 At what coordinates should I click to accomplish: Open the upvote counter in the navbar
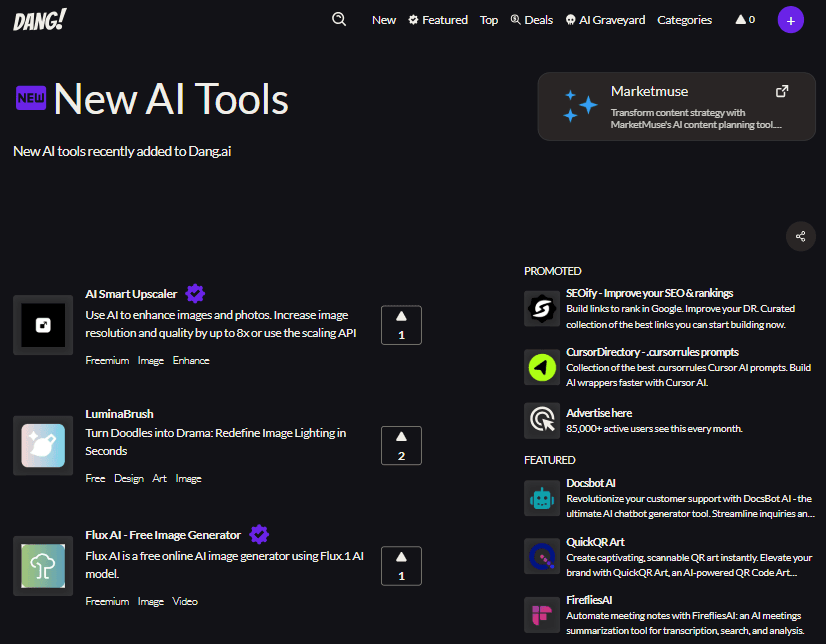(745, 20)
